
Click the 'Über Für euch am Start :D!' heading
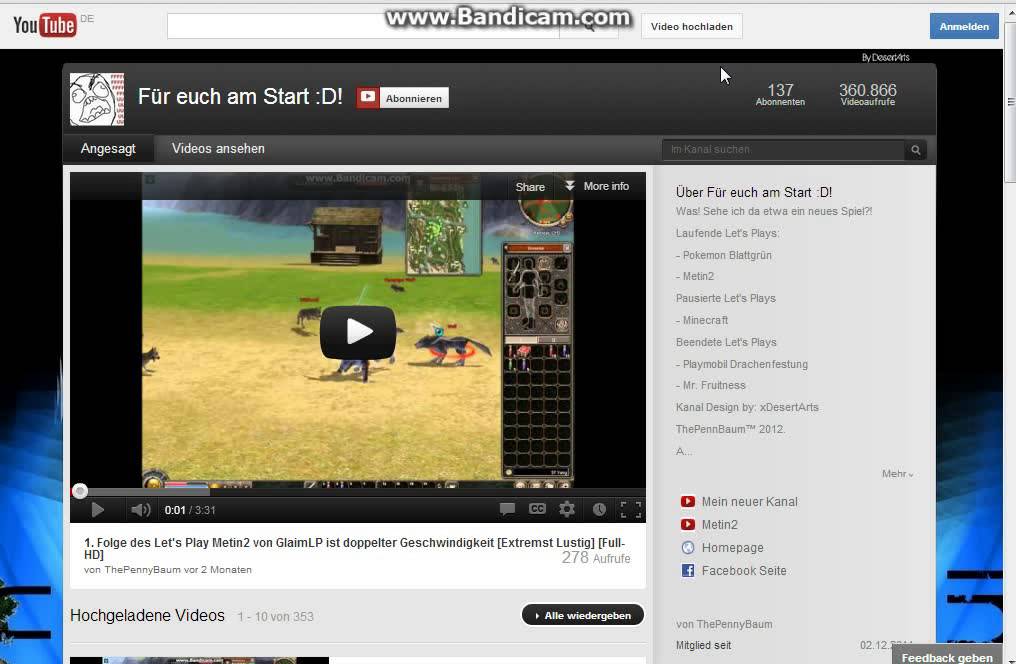[x=754, y=192]
